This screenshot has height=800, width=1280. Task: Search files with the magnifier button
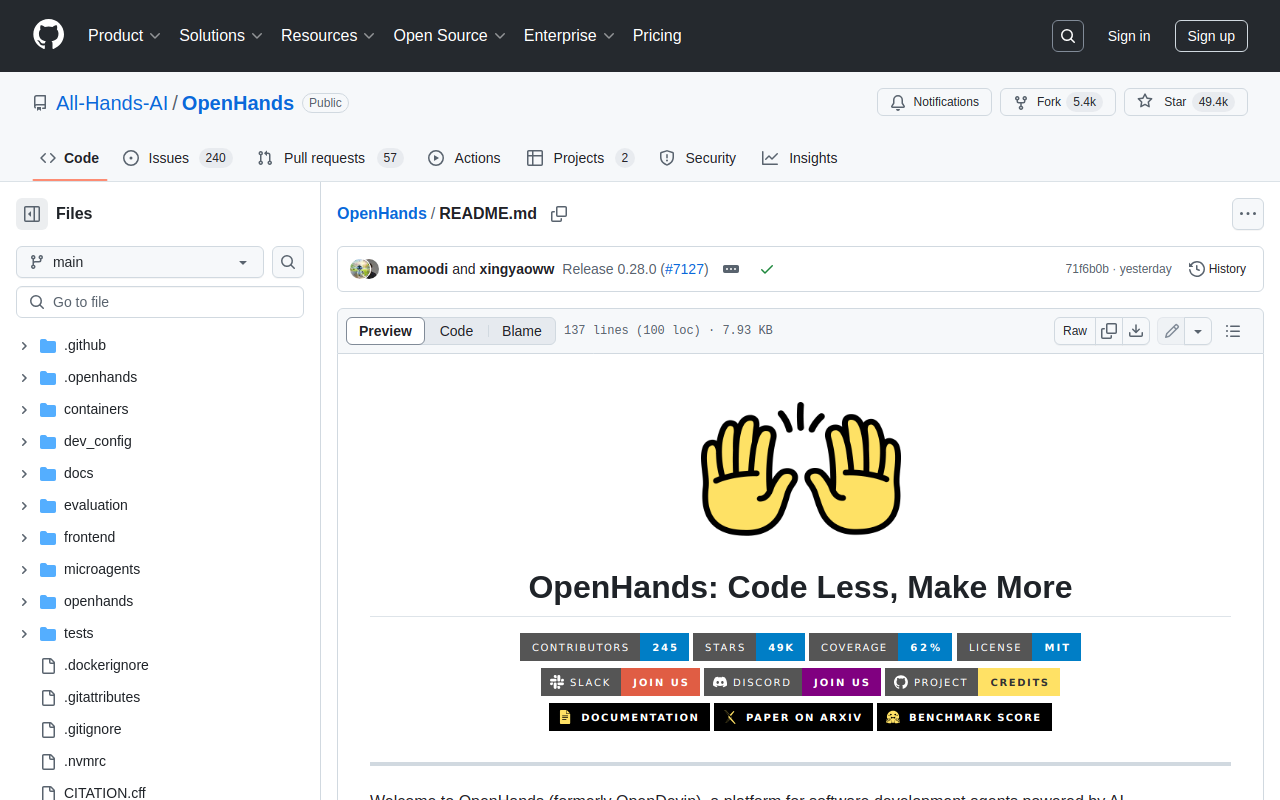click(288, 262)
